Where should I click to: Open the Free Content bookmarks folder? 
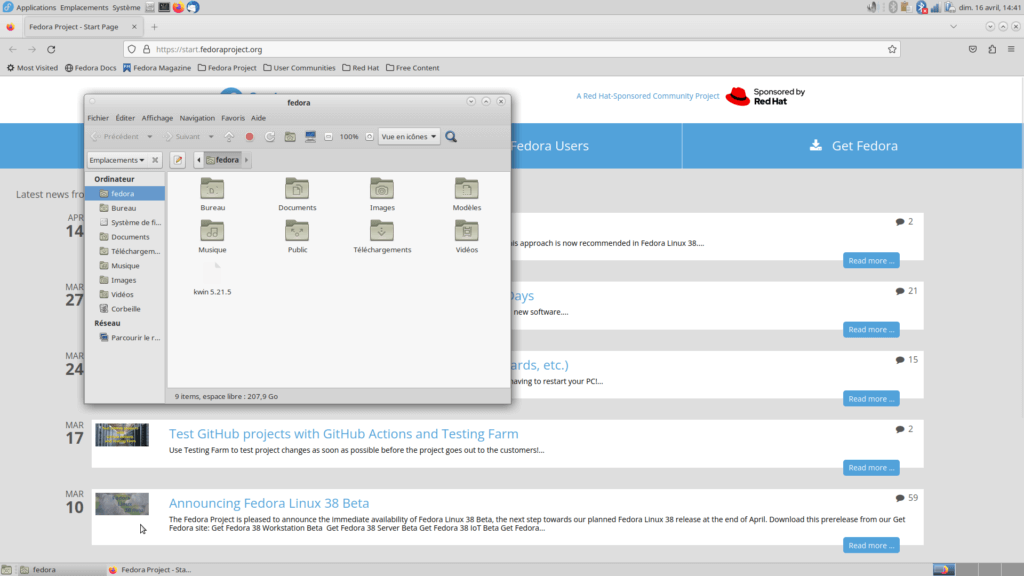click(413, 68)
